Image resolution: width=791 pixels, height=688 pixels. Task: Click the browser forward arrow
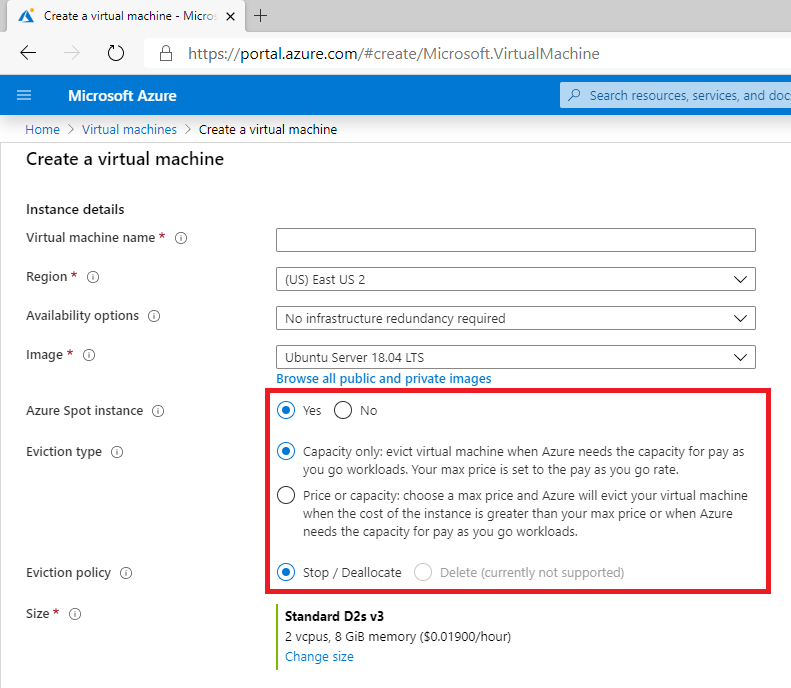point(72,52)
